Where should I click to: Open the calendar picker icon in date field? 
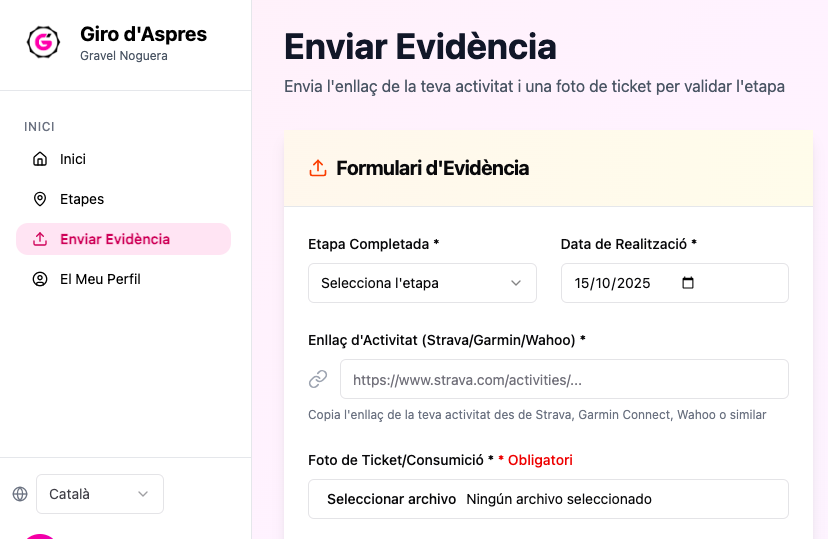tap(687, 283)
